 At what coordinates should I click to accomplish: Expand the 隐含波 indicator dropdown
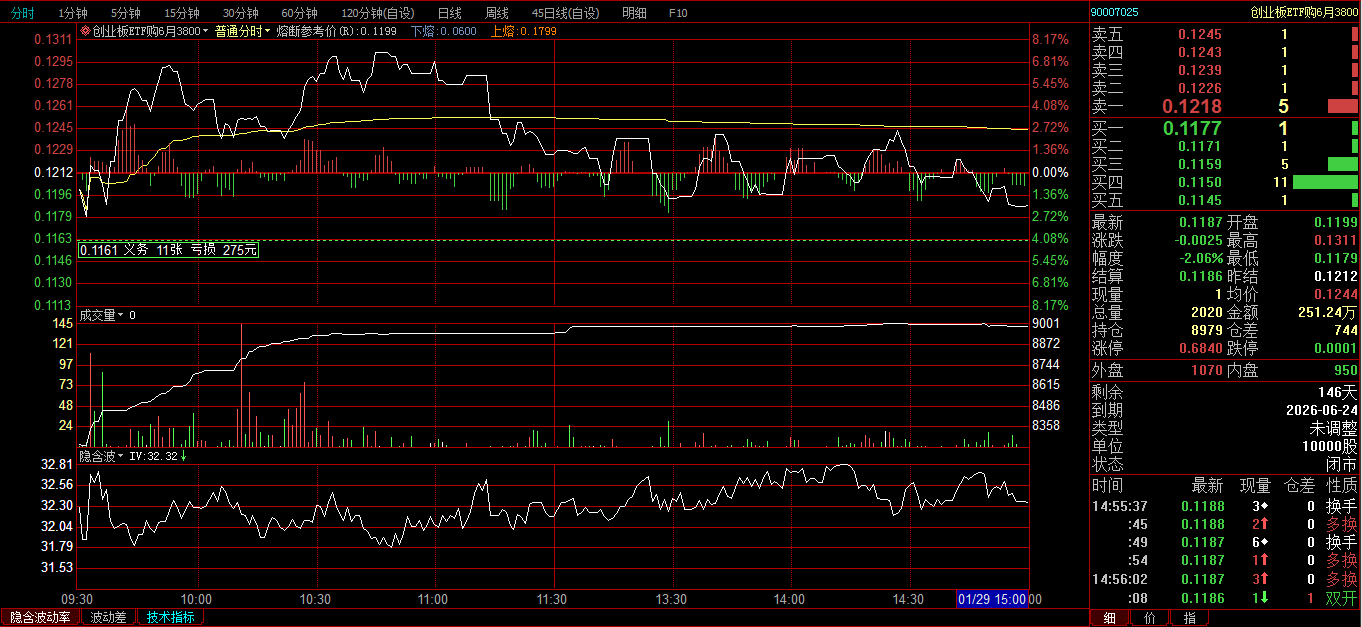point(103,456)
